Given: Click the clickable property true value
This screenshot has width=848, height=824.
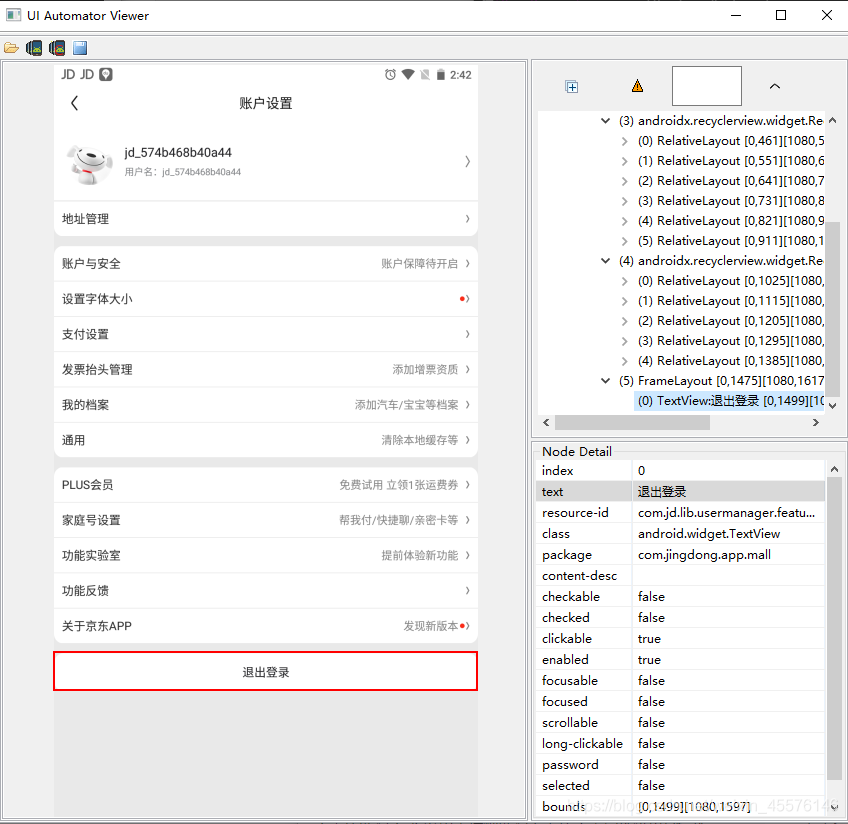Looking at the screenshot, I should 728,639.
